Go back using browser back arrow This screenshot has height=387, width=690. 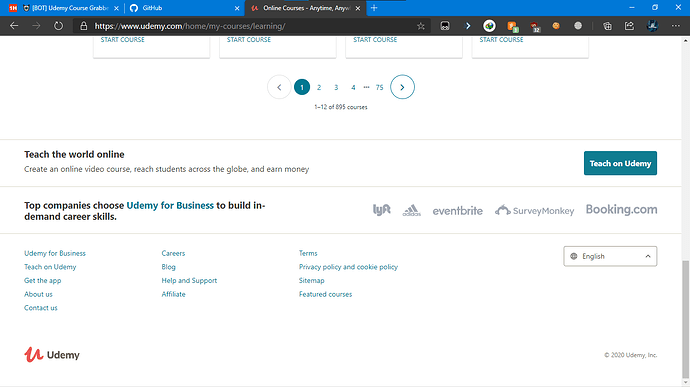14,26
